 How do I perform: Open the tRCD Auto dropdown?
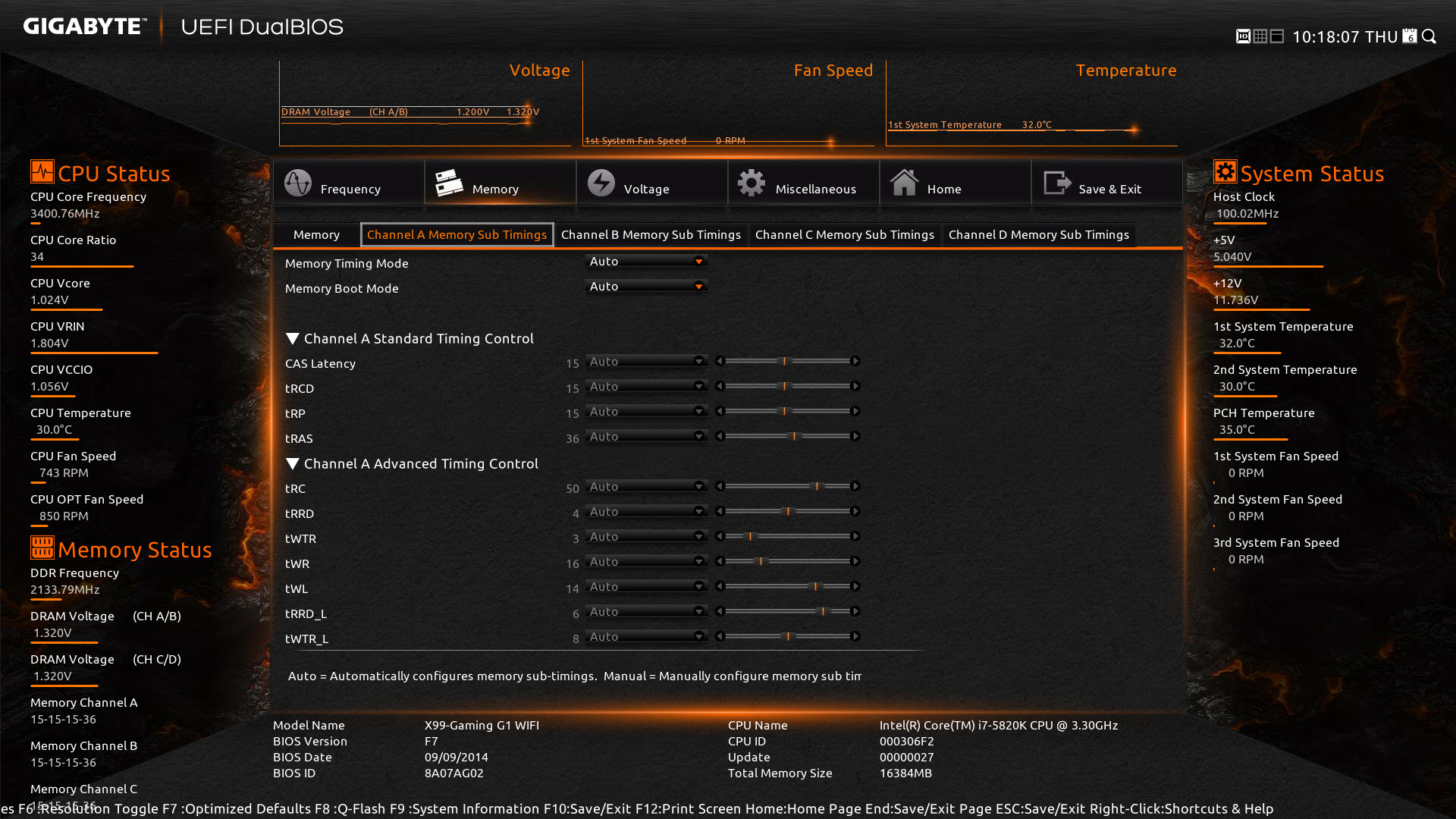647,387
